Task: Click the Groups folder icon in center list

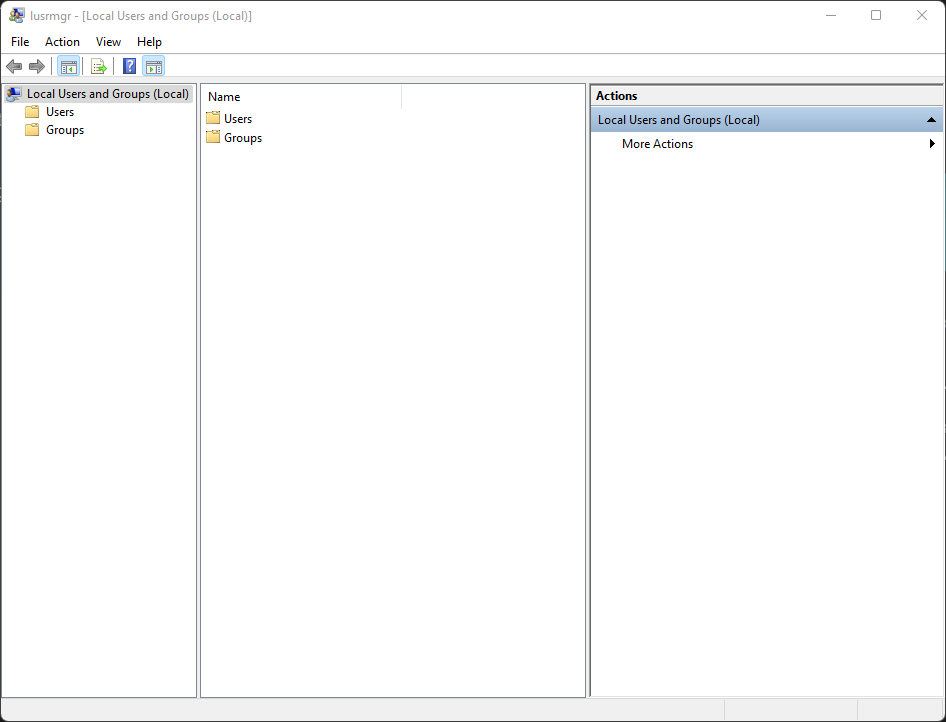Action: (213, 137)
